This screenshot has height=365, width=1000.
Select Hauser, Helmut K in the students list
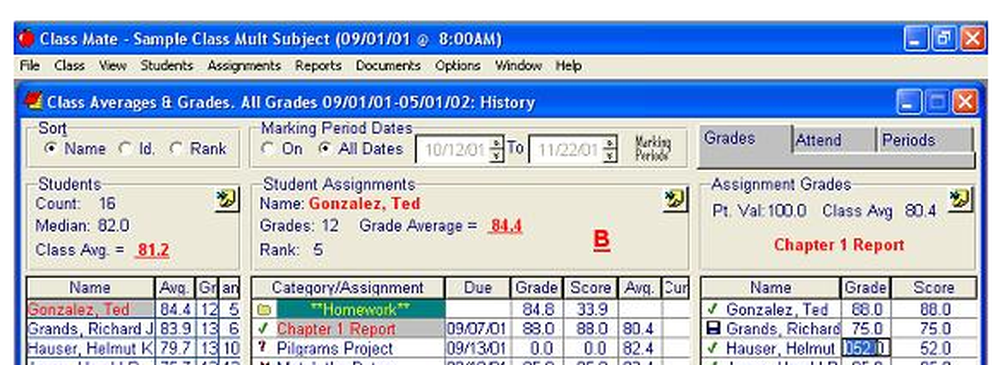click(x=90, y=348)
